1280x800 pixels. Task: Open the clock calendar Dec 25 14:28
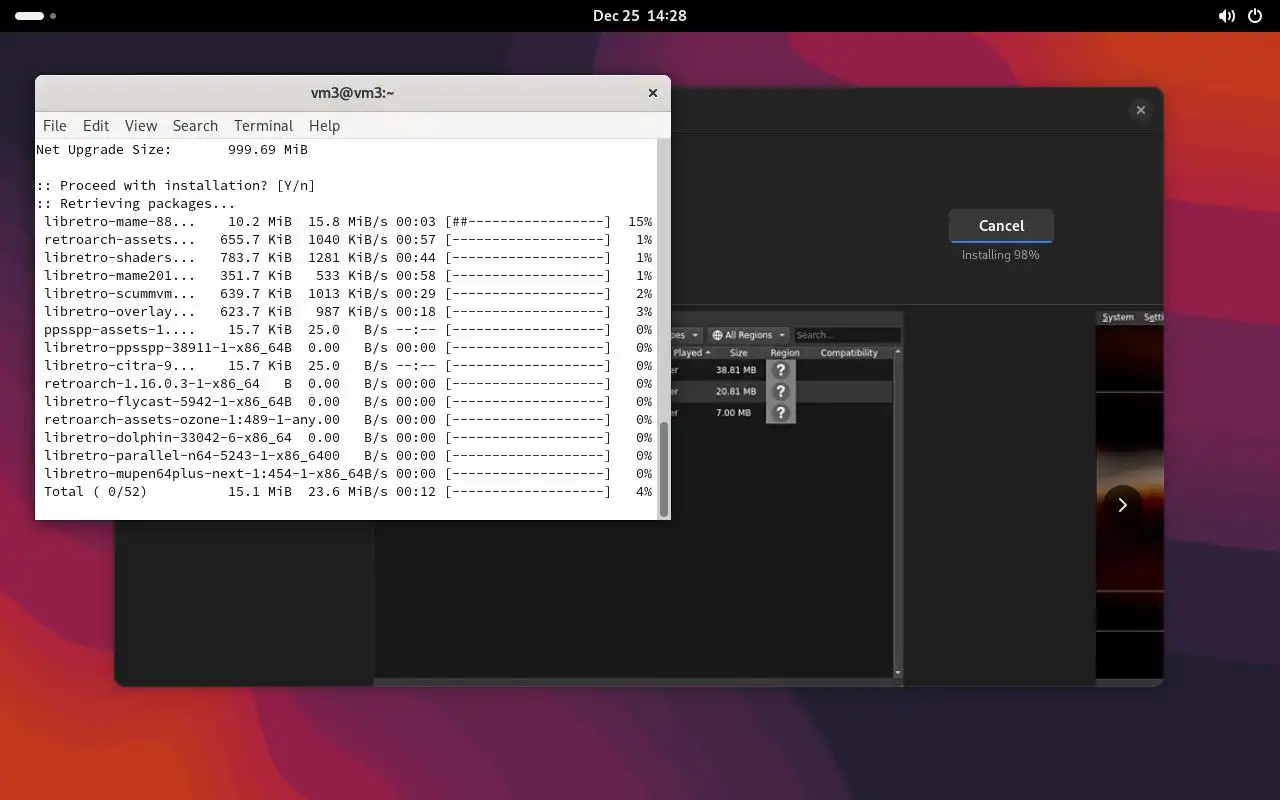(639, 16)
